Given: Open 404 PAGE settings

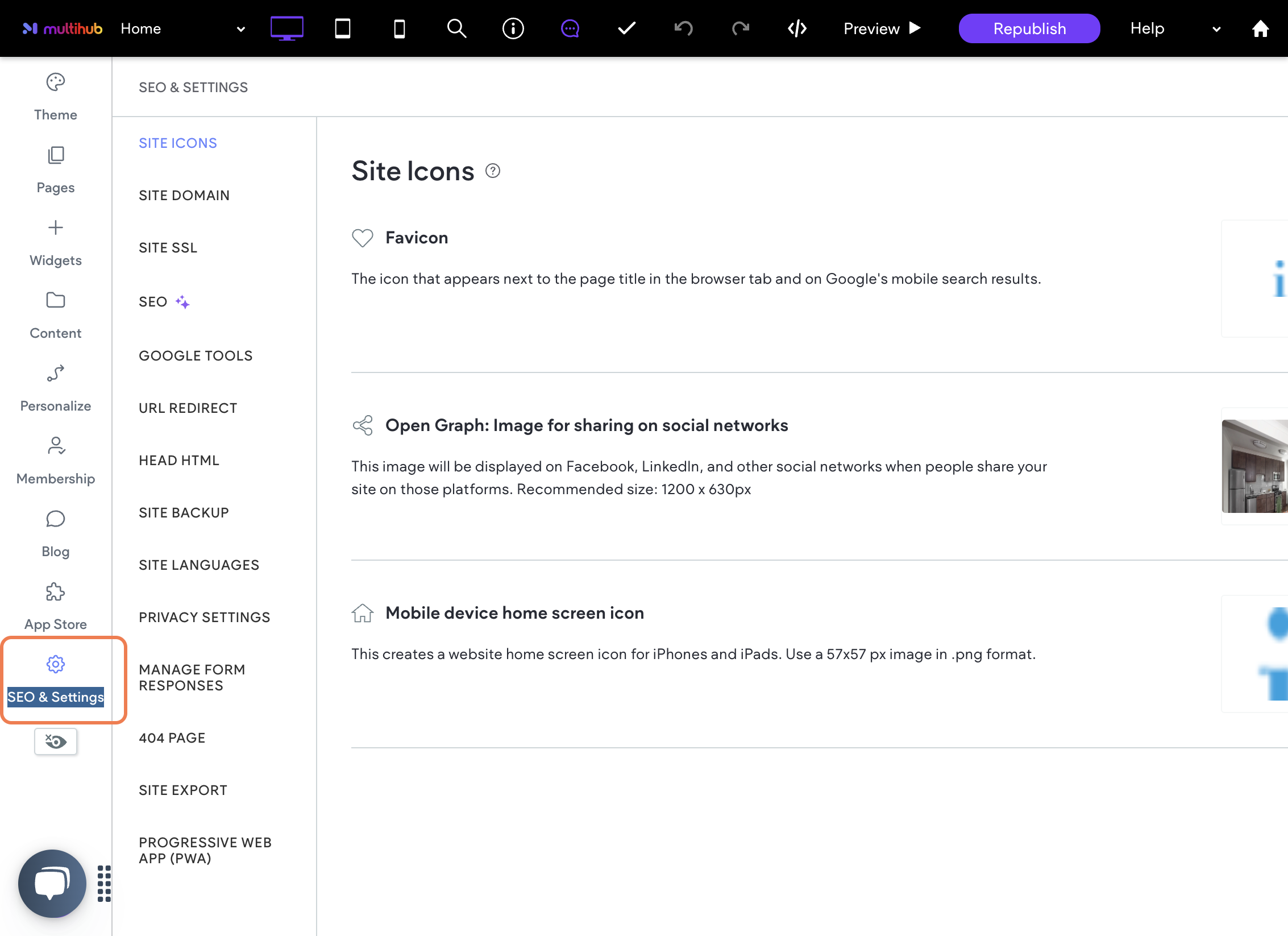Looking at the screenshot, I should coord(172,738).
